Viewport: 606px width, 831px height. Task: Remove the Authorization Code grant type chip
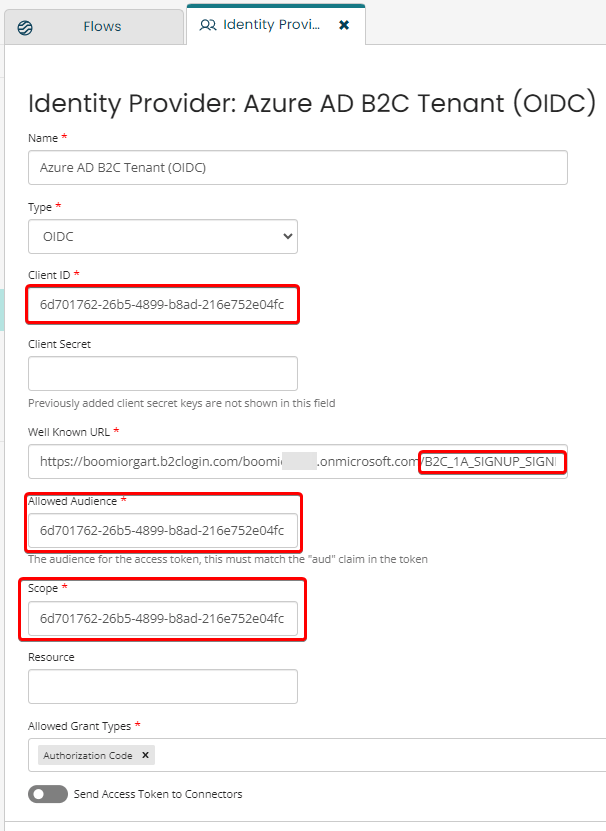(145, 755)
